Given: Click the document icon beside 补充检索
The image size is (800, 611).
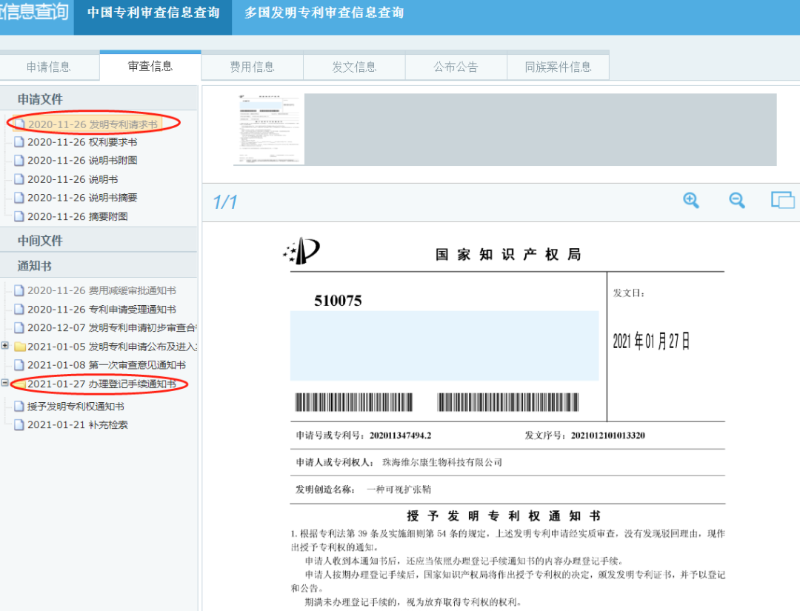Looking at the screenshot, I should (18, 422).
